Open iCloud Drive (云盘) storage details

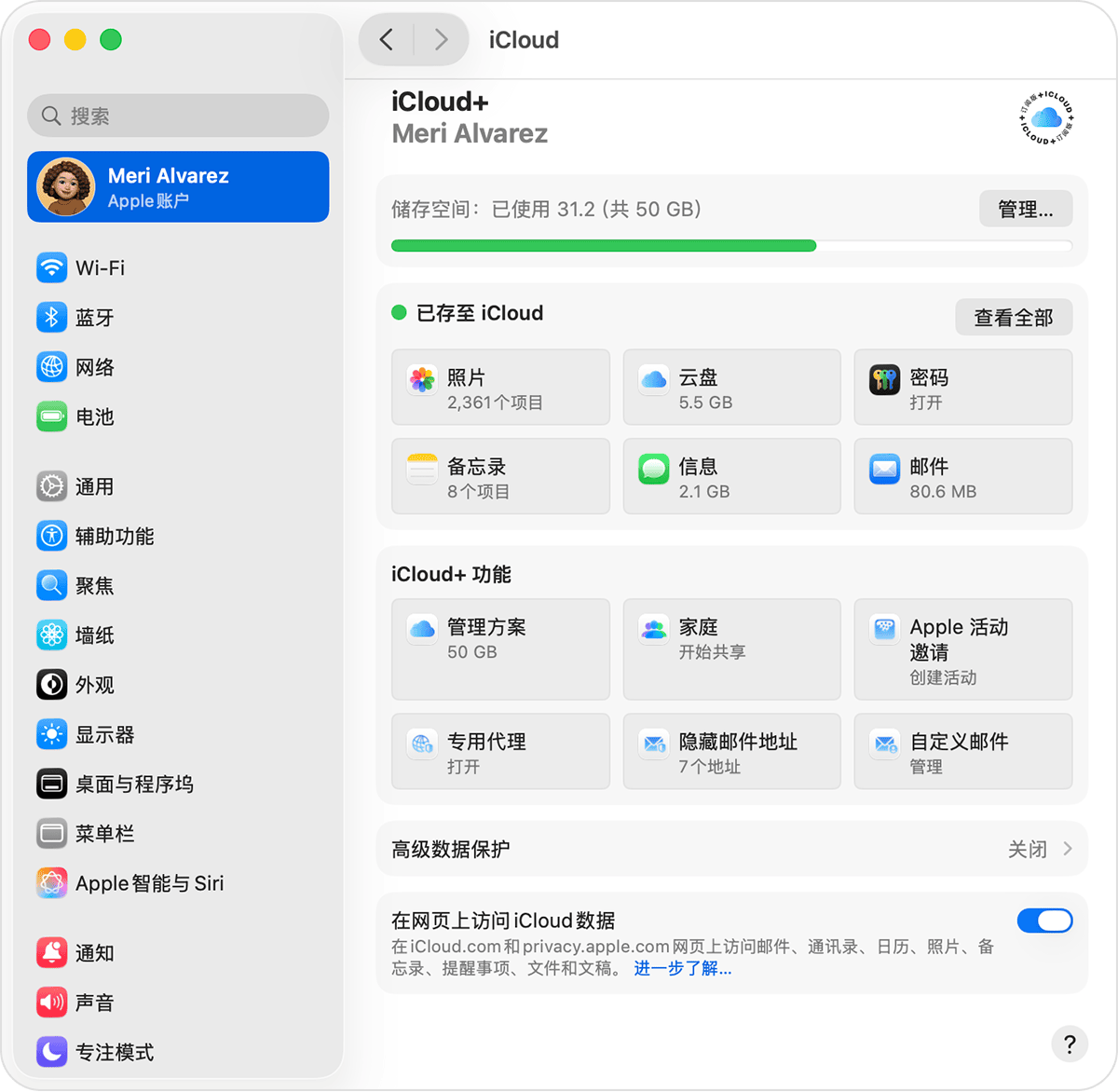(731, 387)
